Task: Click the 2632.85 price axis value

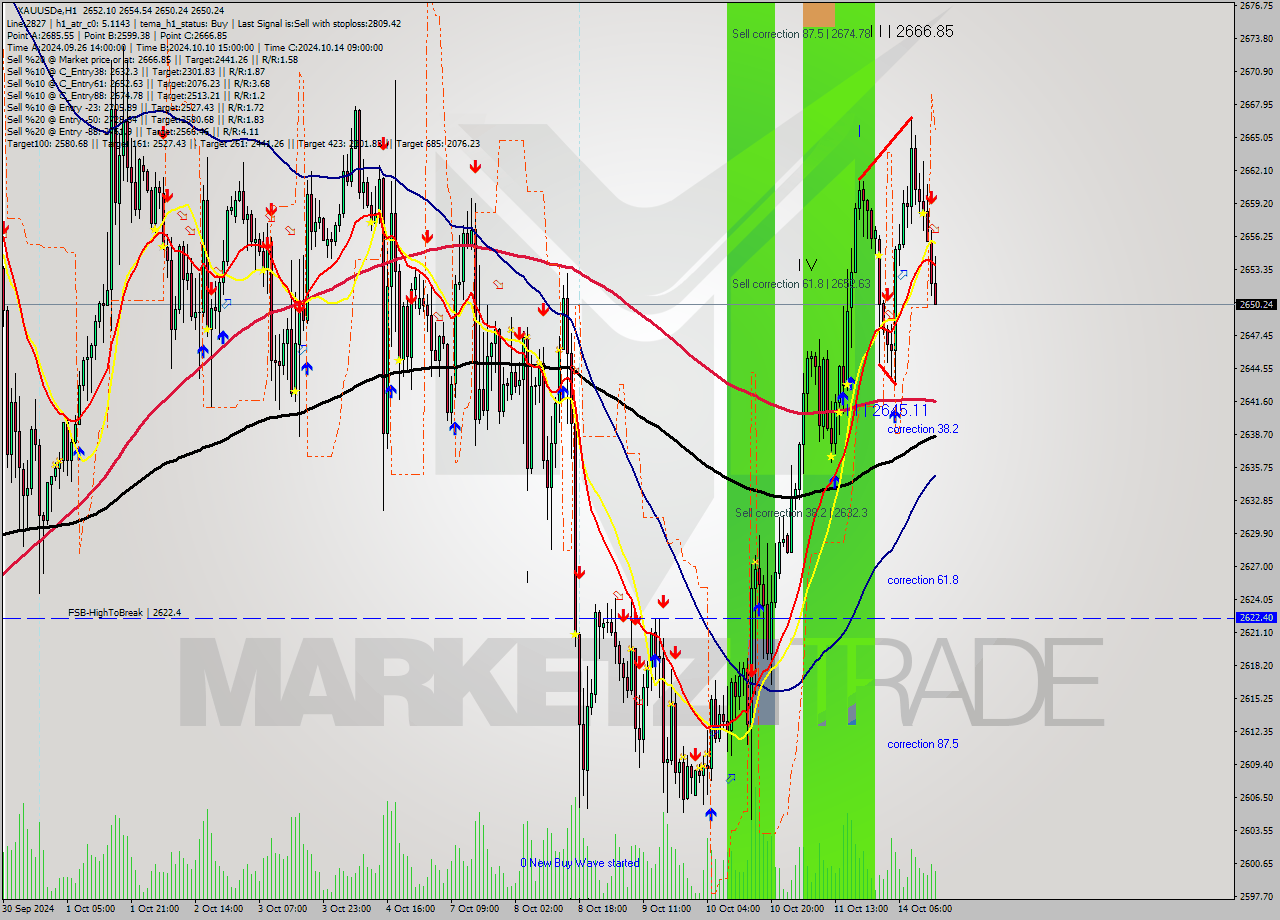Action: pyautogui.click(x=1255, y=500)
